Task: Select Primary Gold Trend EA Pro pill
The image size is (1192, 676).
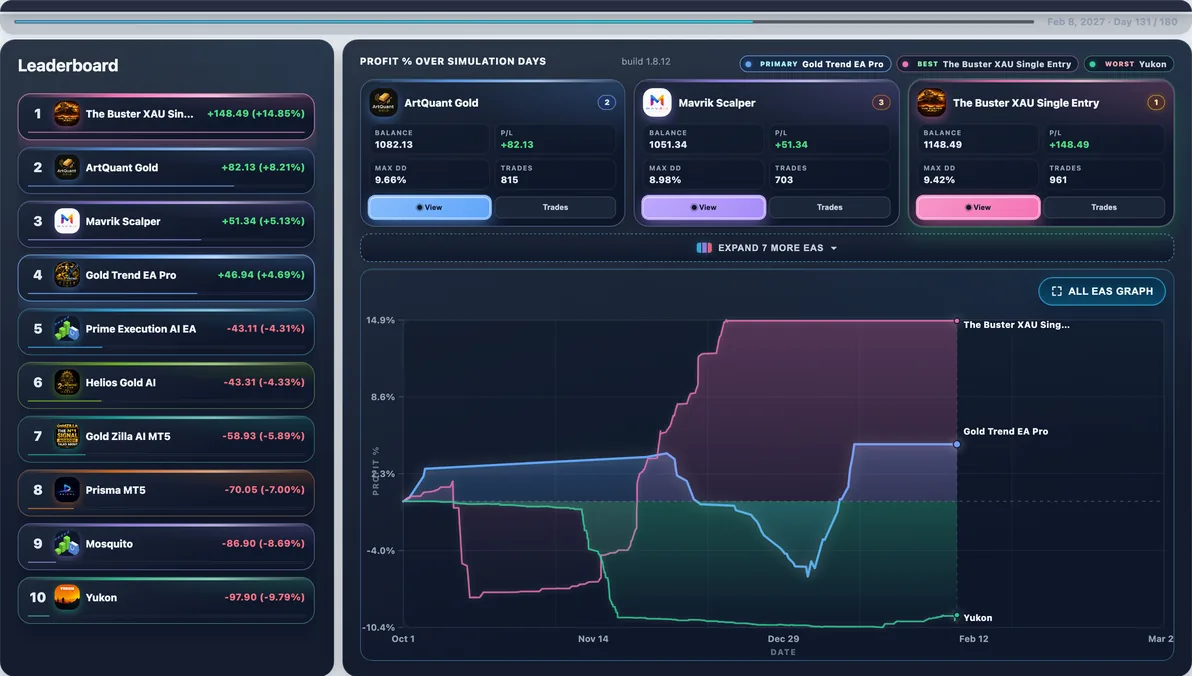Action: click(815, 64)
